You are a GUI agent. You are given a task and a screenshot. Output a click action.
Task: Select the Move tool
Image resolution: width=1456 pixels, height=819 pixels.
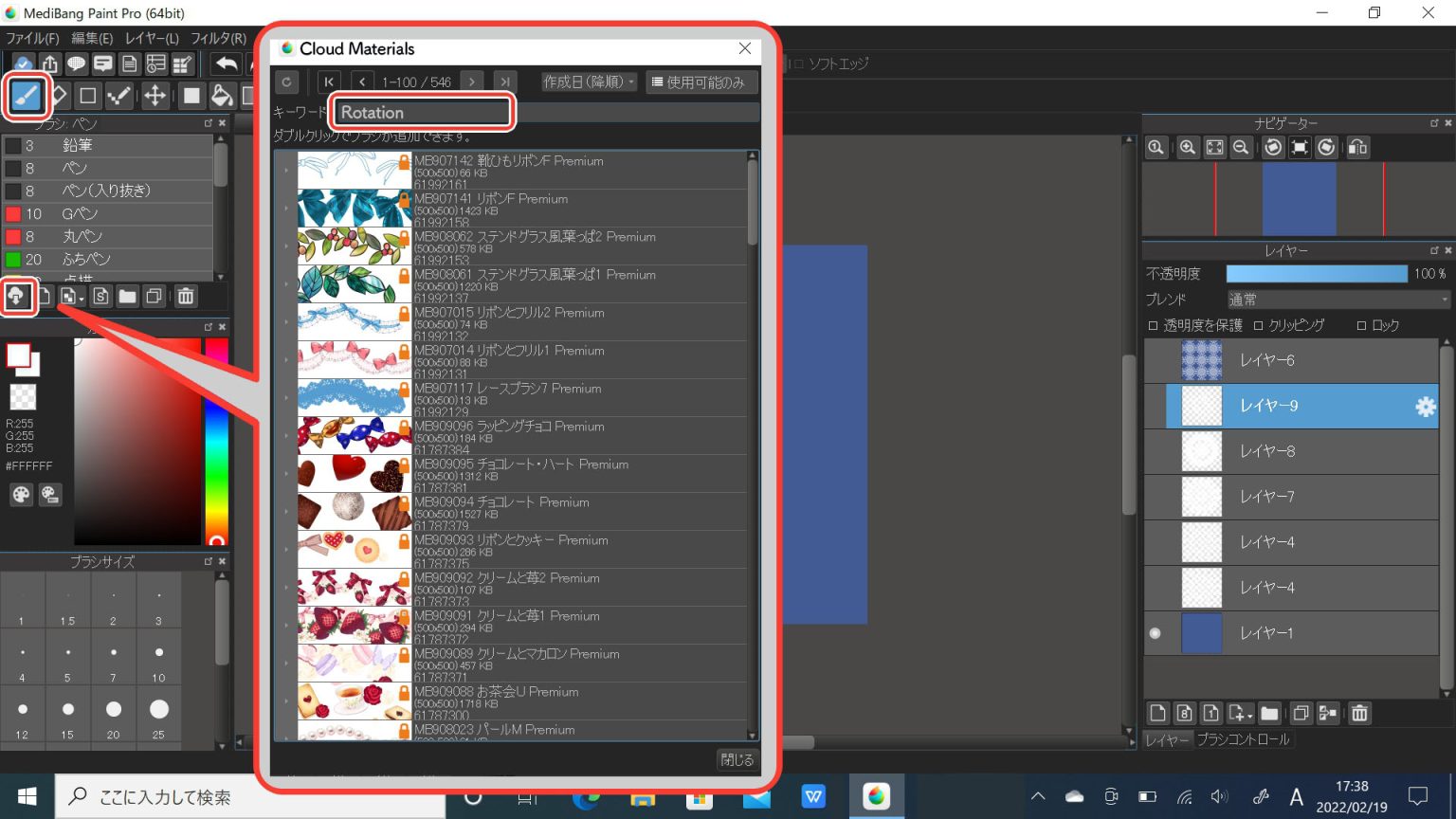tap(154, 96)
